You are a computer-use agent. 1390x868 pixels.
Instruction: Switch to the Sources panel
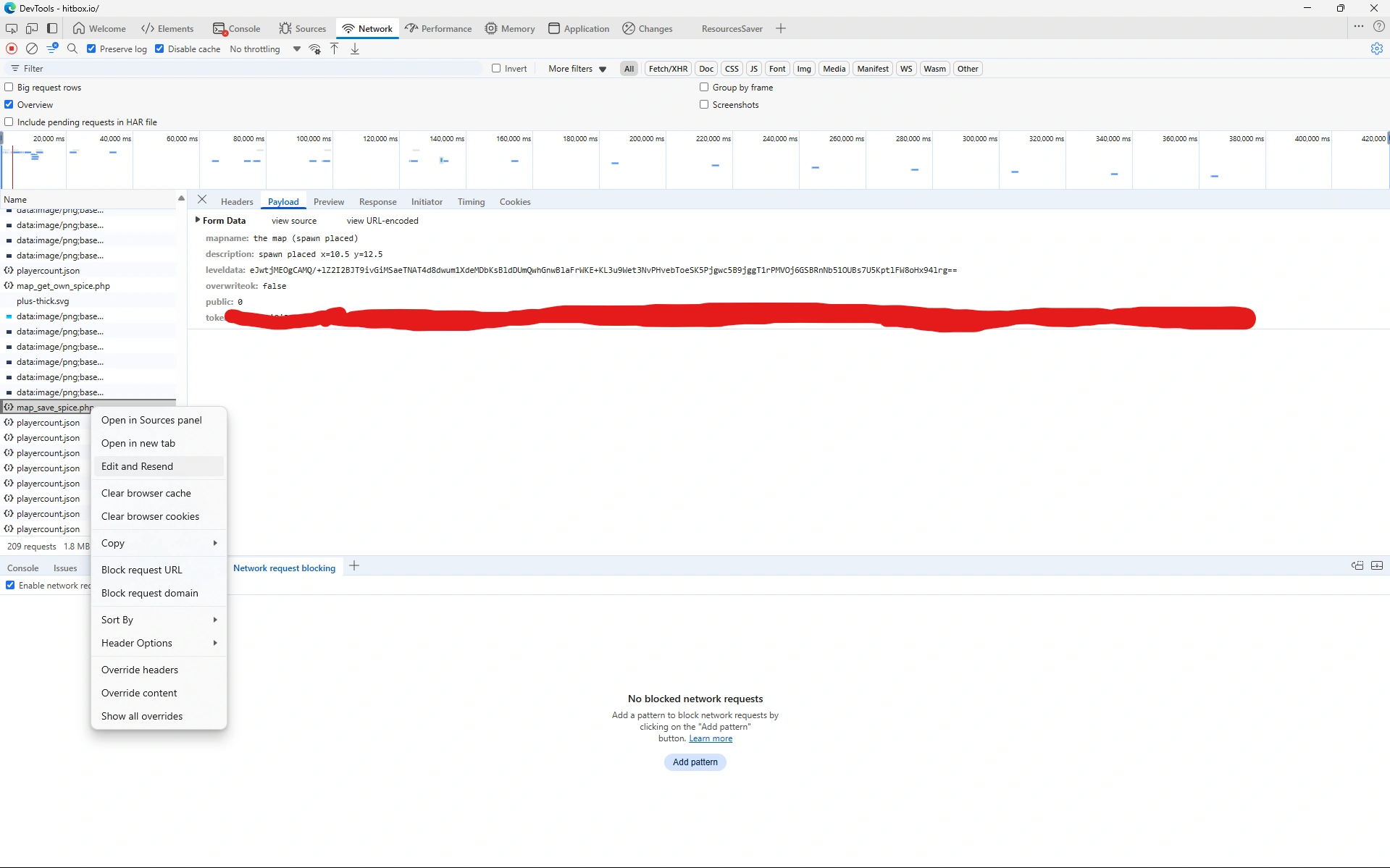[x=303, y=28]
